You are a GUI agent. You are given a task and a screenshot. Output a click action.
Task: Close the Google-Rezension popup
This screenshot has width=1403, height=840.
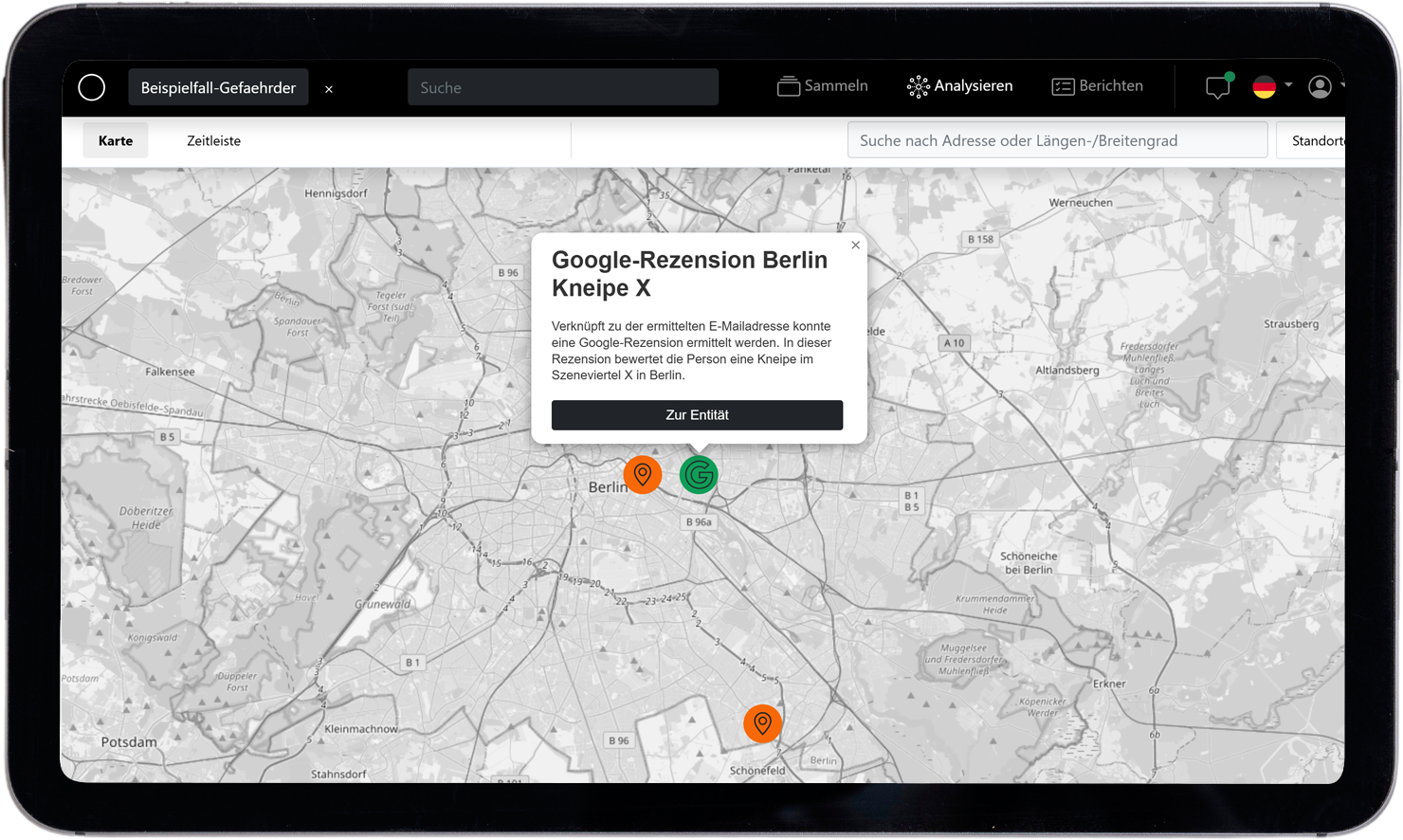coord(855,246)
